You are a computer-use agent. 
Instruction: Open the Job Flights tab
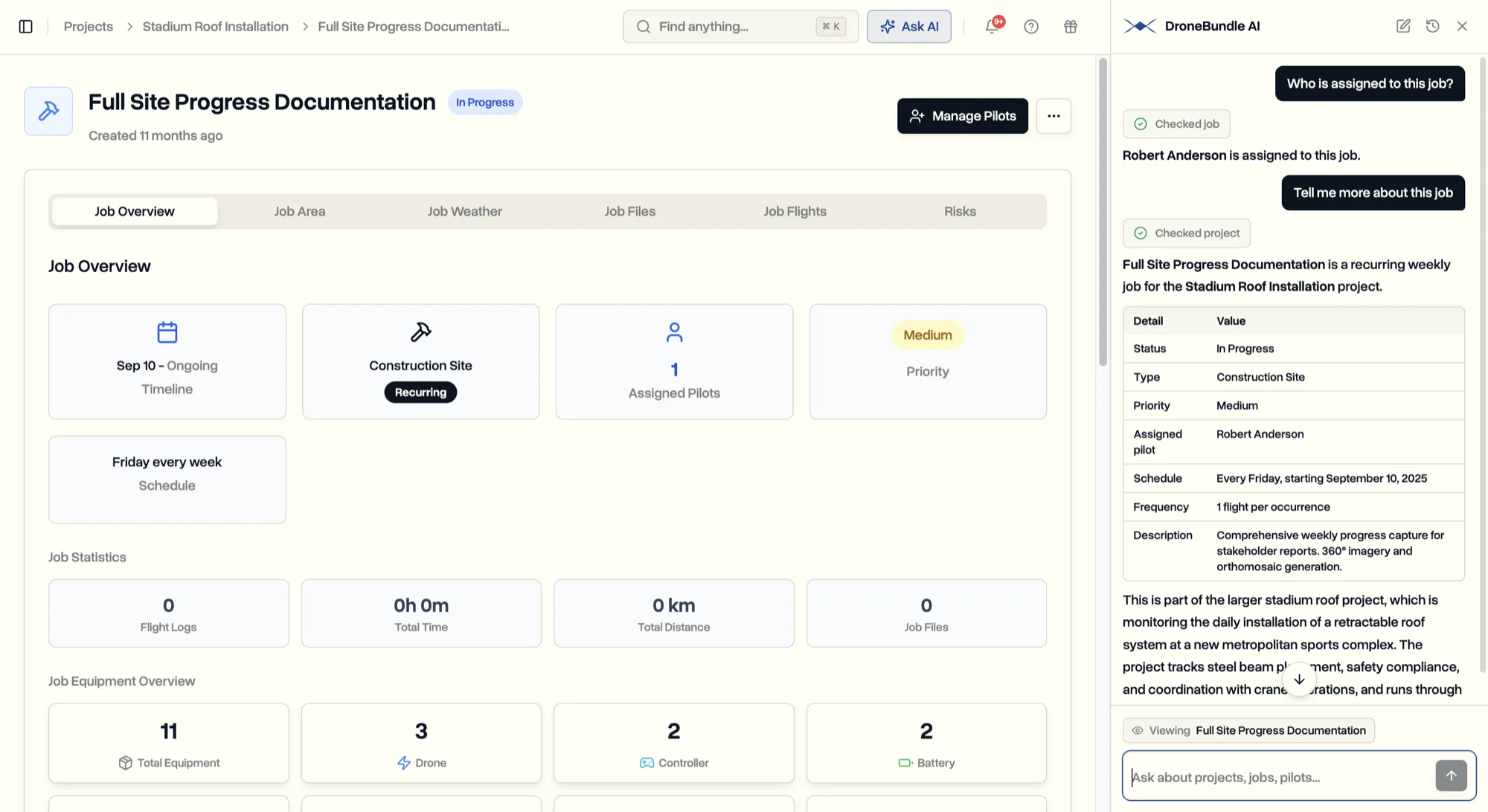(795, 211)
